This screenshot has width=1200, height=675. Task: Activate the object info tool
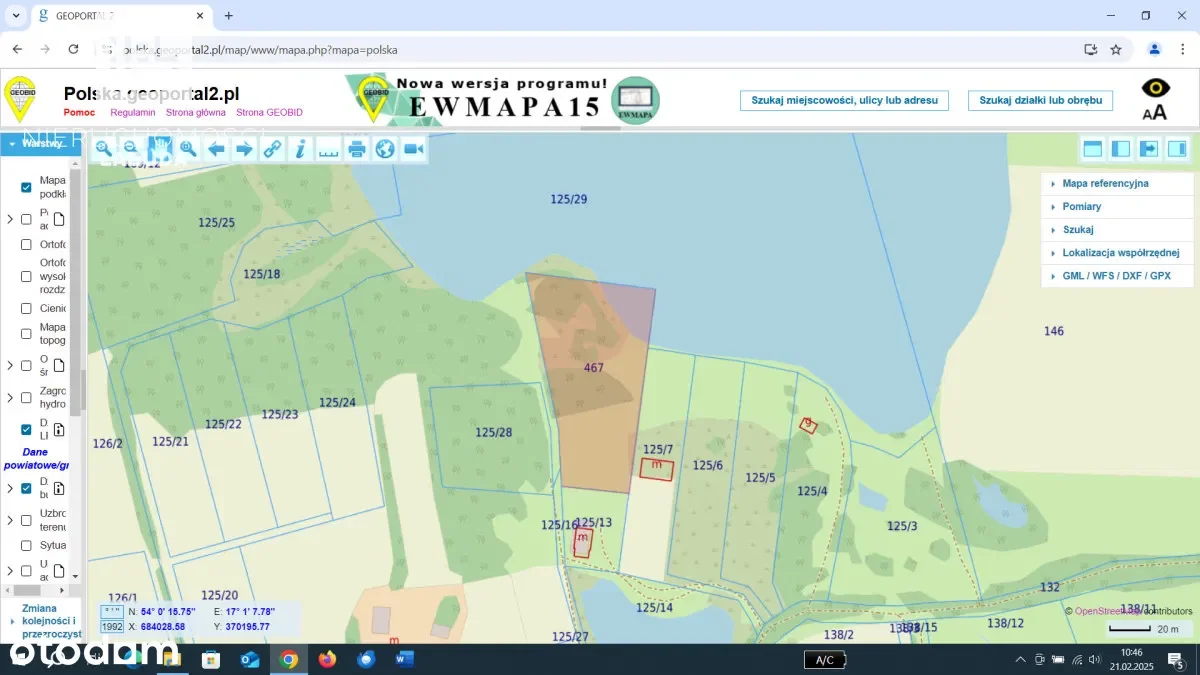(300, 149)
